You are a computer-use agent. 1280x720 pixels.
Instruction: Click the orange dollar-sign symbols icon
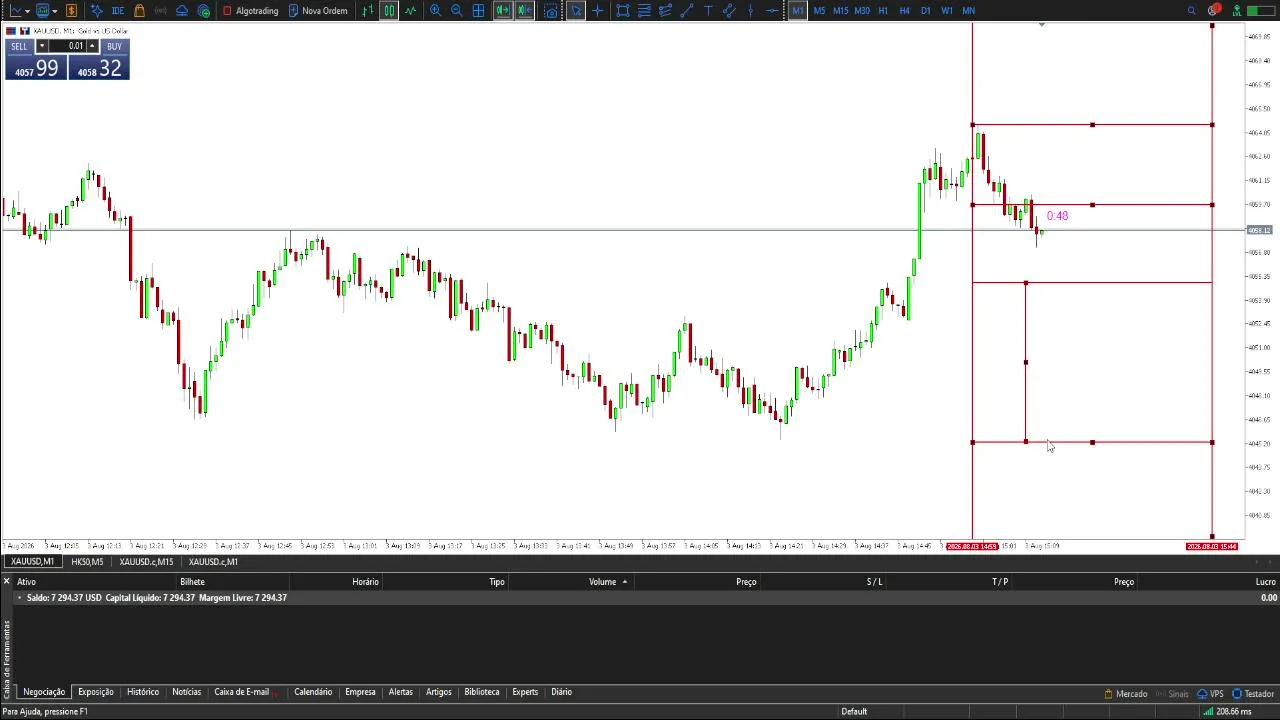point(71,10)
